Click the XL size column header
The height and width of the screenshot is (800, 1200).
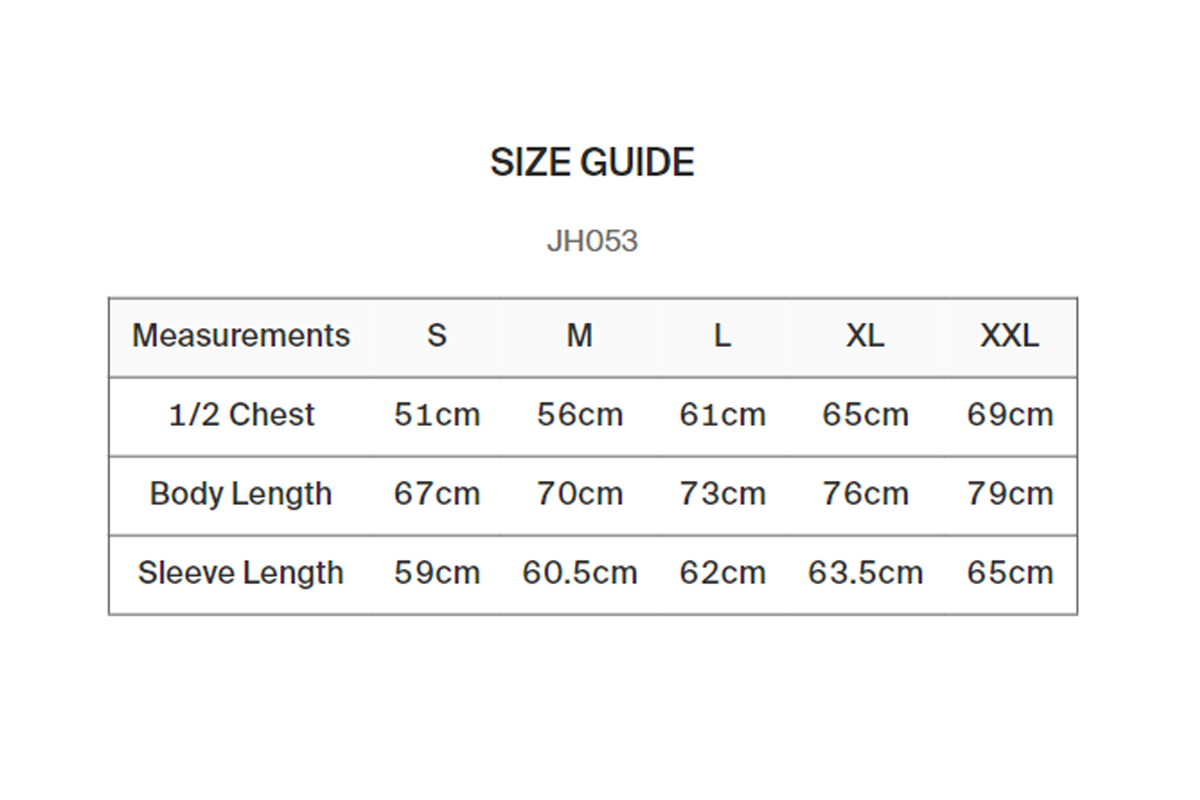pos(865,335)
